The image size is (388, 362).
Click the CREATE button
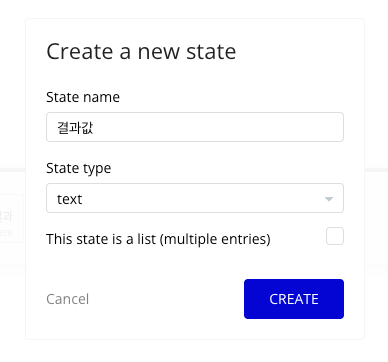(x=294, y=299)
